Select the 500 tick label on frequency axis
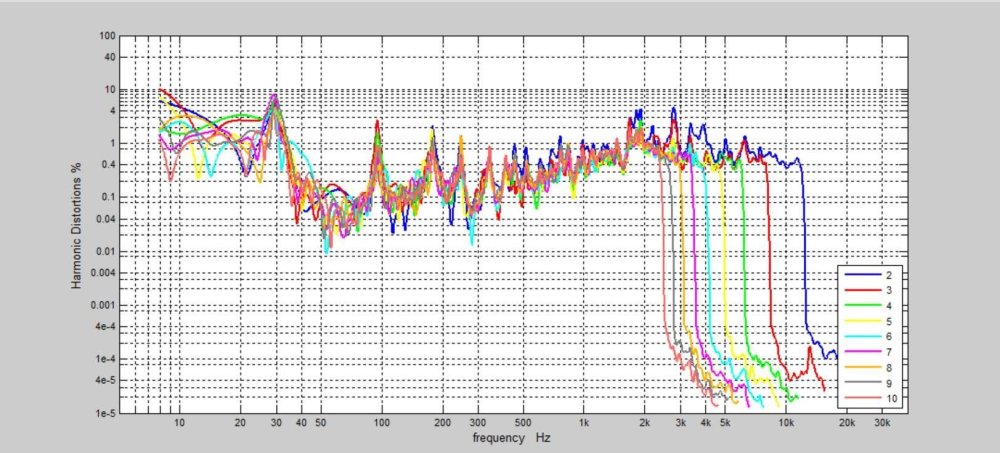The image size is (1000, 453). (x=522, y=424)
